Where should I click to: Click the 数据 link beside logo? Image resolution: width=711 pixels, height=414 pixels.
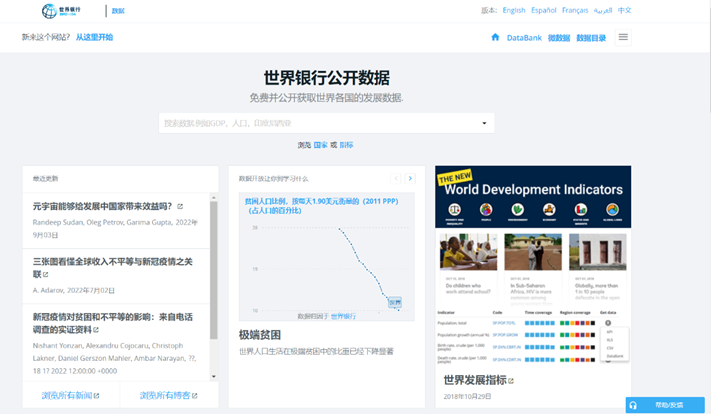point(118,11)
